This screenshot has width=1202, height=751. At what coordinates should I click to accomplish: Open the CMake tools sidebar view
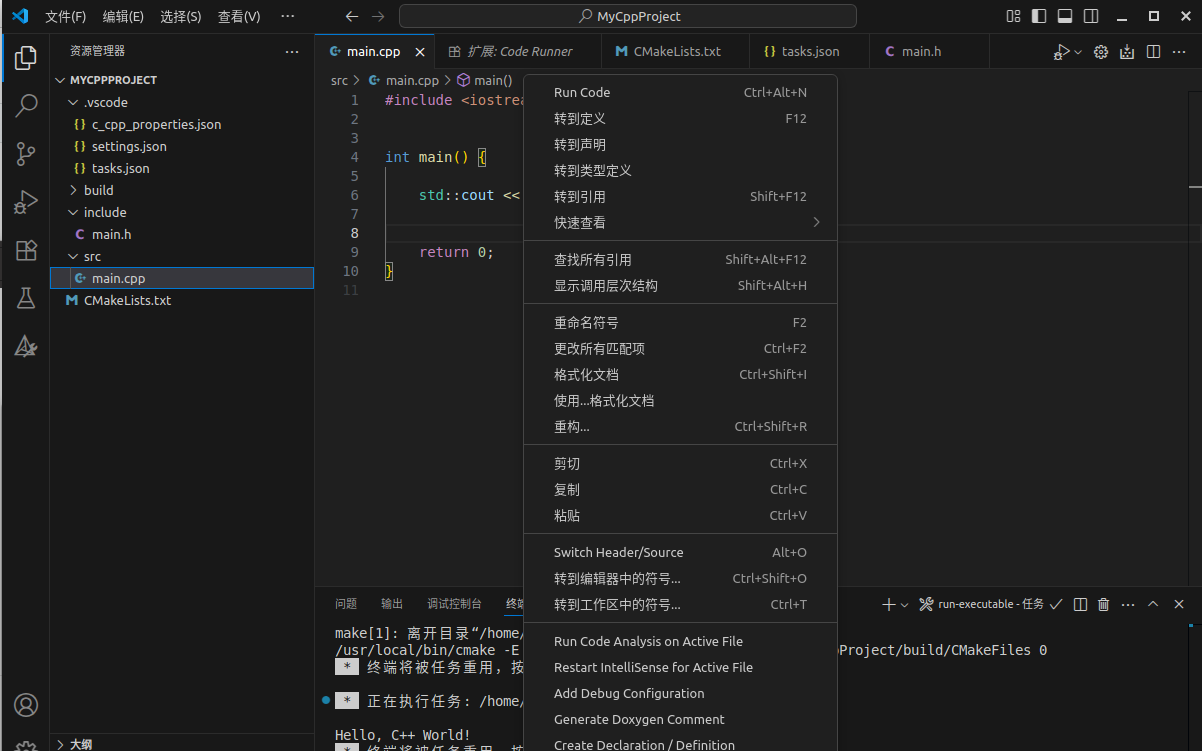[x=25, y=346]
